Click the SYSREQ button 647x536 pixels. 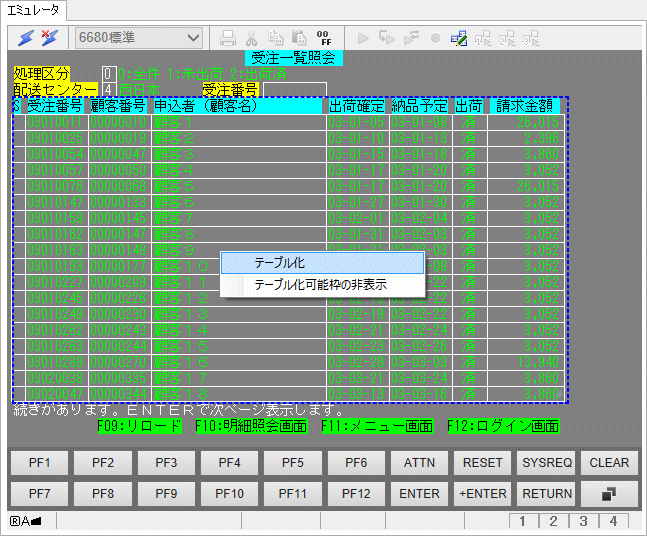click(547, 463)
